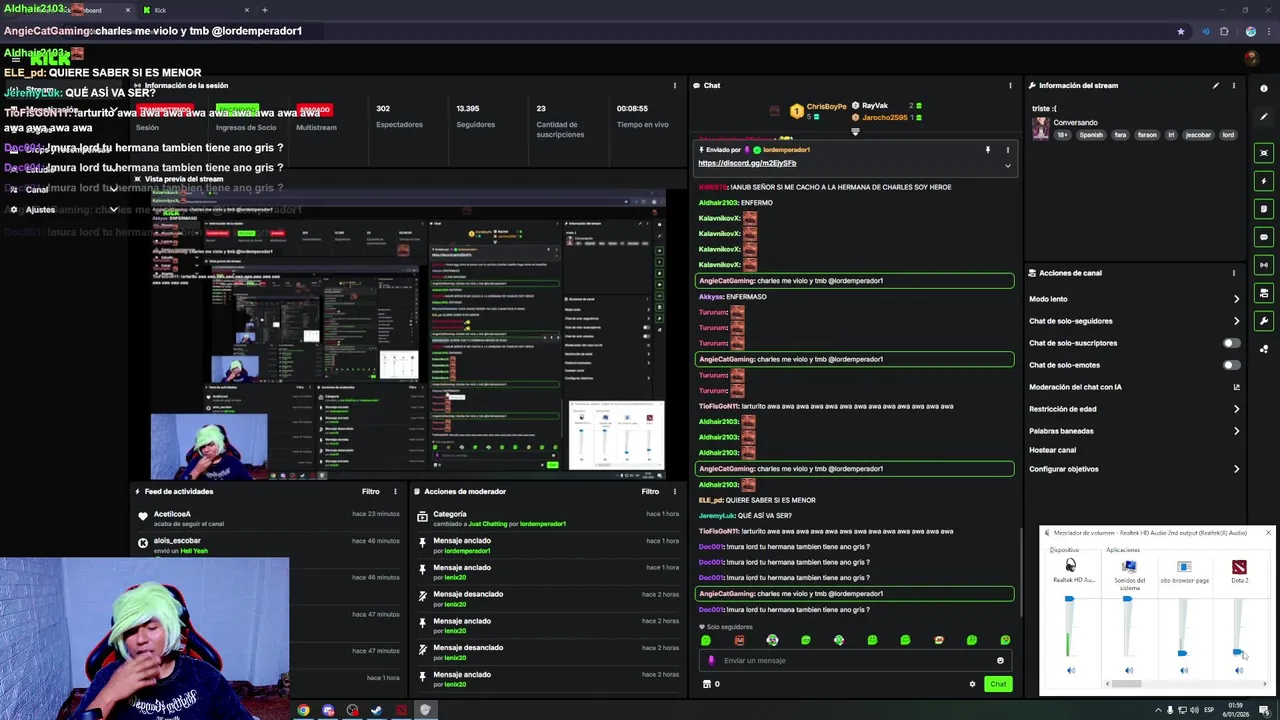Mute Dota 2 speaker icon
This screenshot has width=1280, height=720.
(1239, 671)
